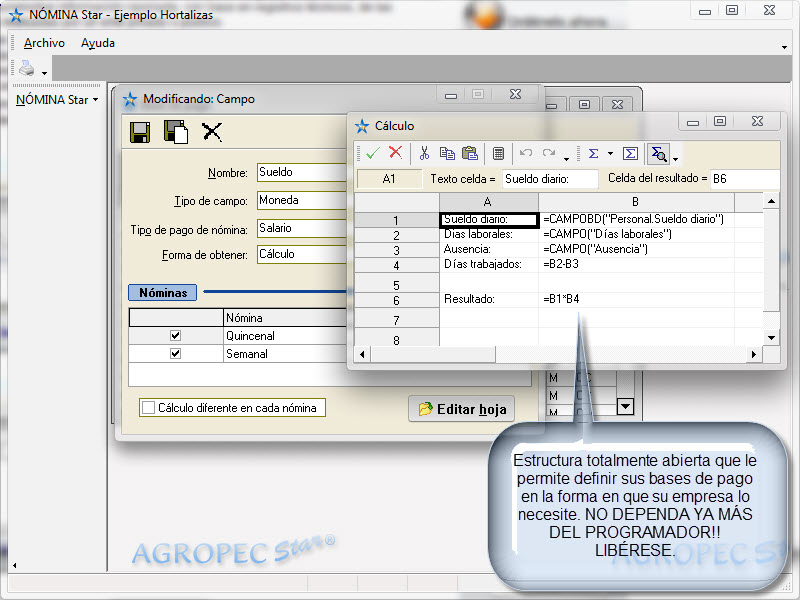Click the scissors cut icon
Image resolution: width=800 pixels, height=600 pixels.
[x=424, y=153]
